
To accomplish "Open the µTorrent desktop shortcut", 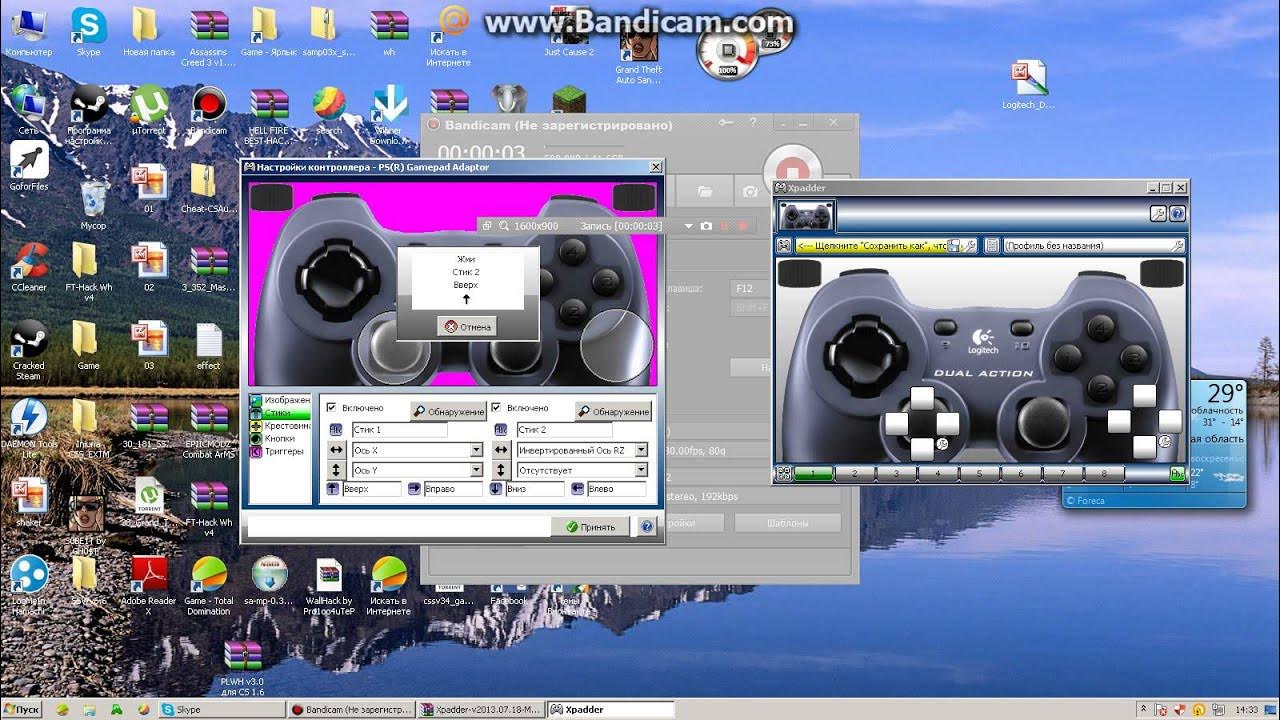I will pyautogui.click(x=149, y=109).
